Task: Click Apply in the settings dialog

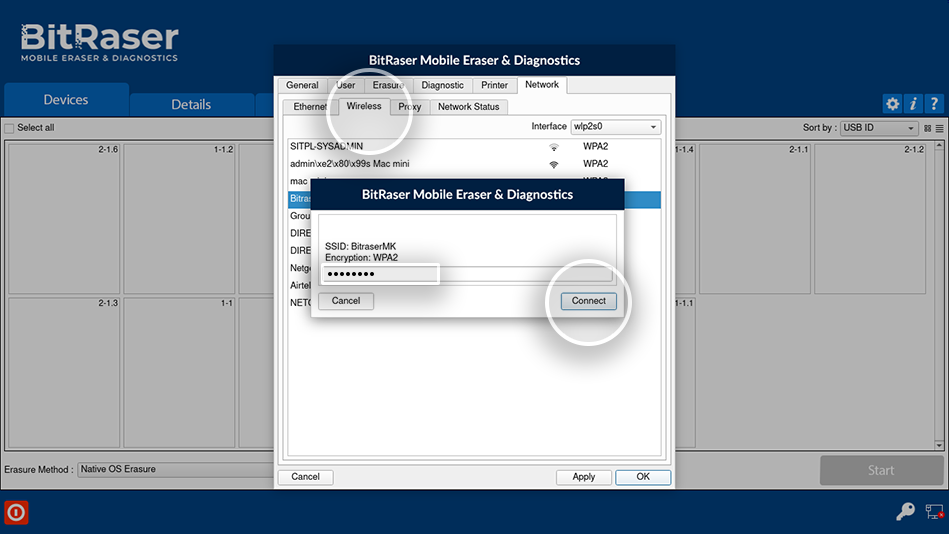Action: [x=583, y=477]
